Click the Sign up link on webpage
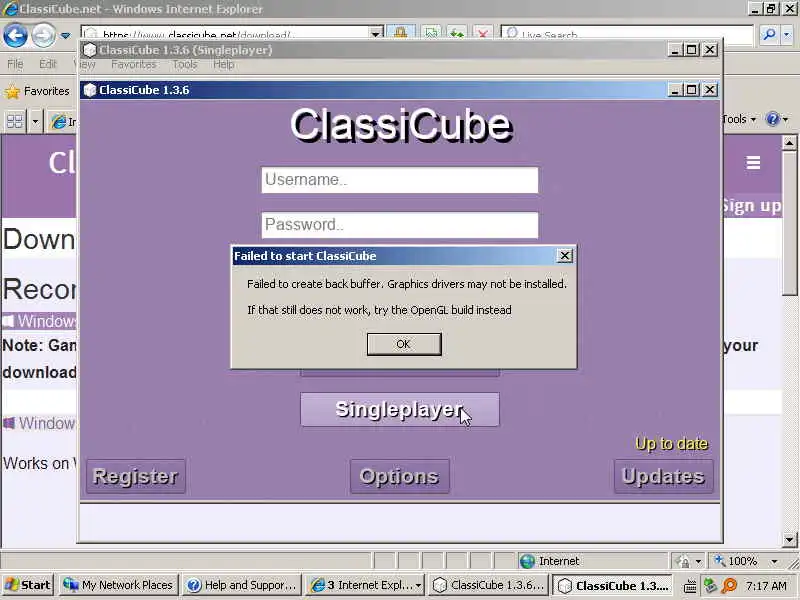This screenshot has height=600, width=800. (752, 206)
